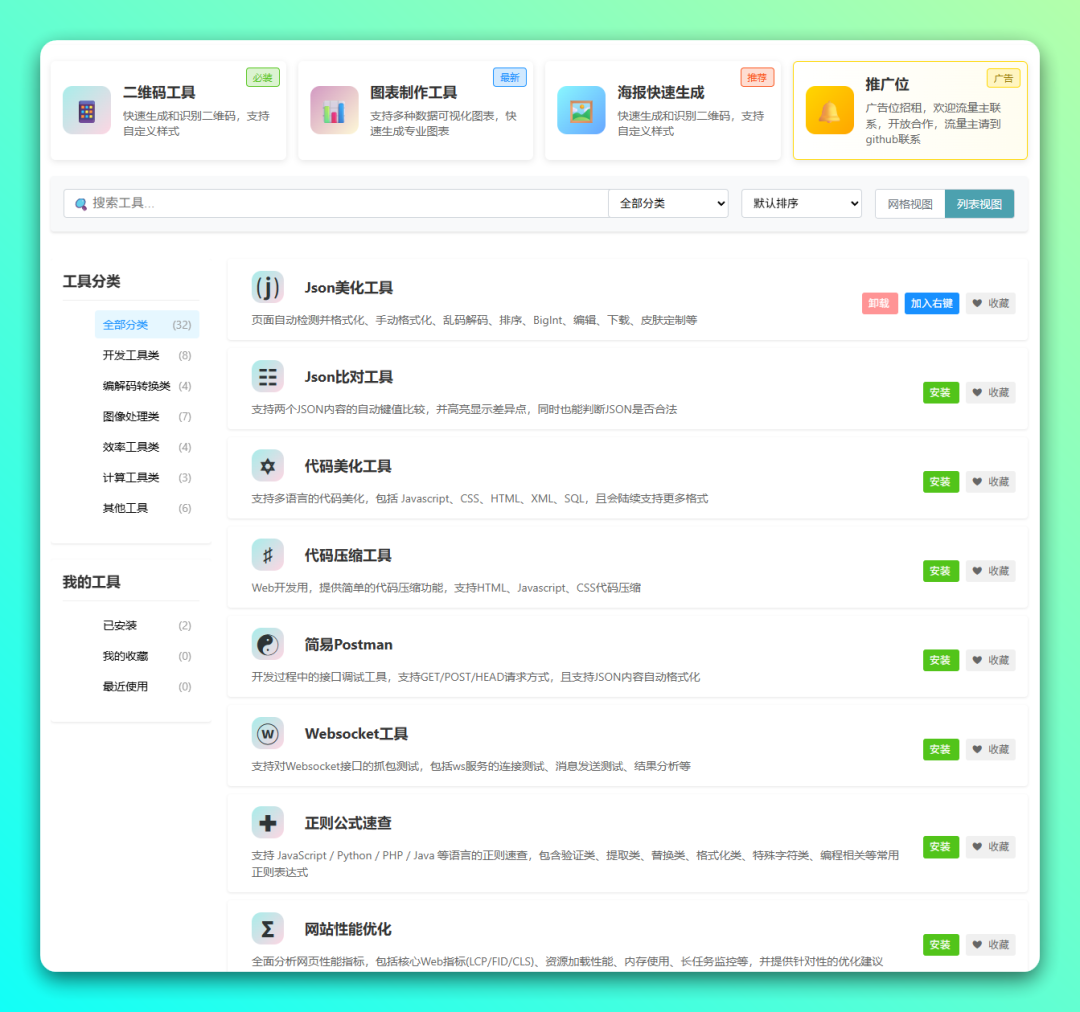Install 简易Postman with the 安装 button
Image resolution: width=1080 pixels, height=1012 pixels.
(940, 660)
